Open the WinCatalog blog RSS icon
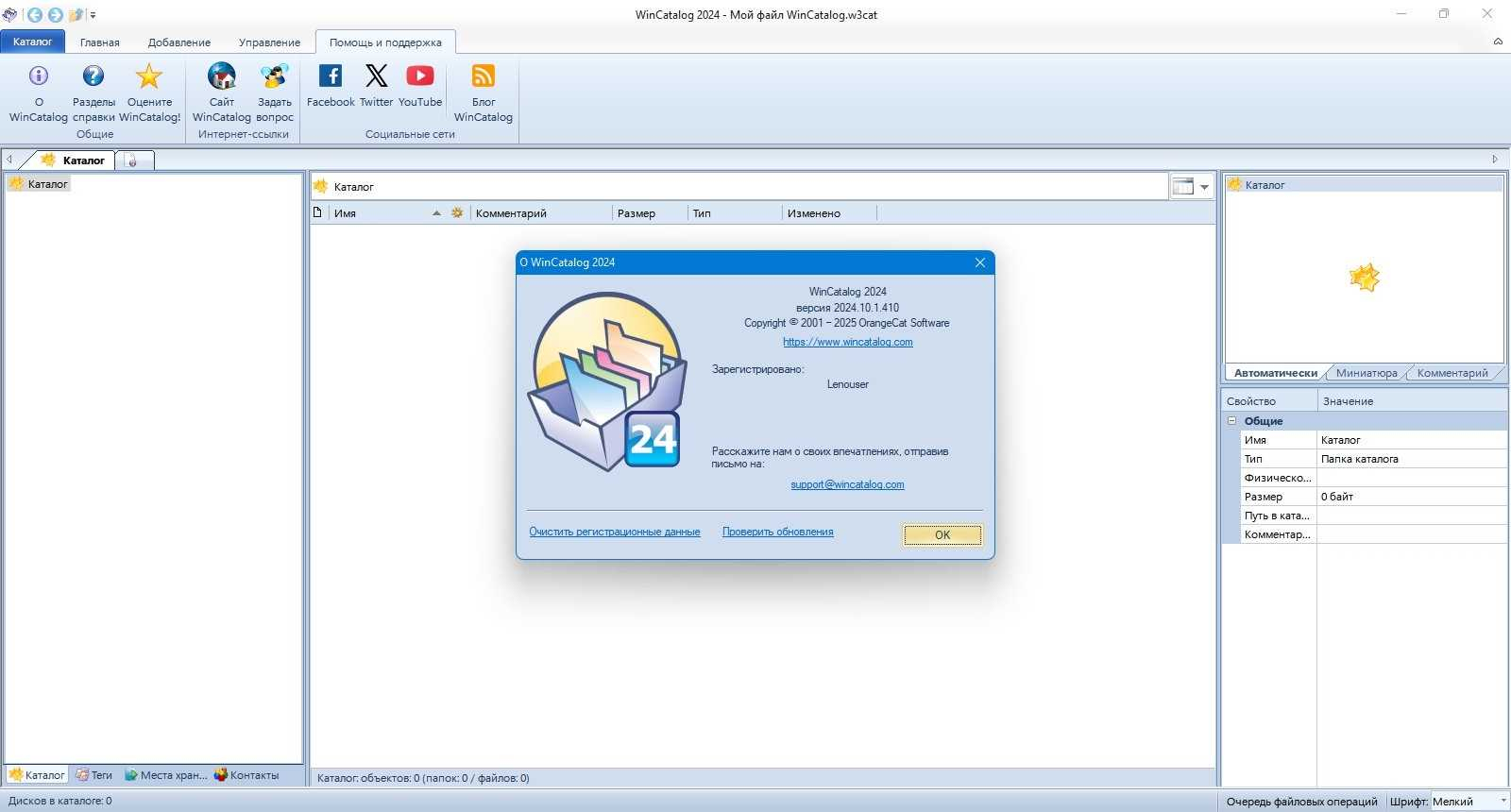 [x=484, y=76]
